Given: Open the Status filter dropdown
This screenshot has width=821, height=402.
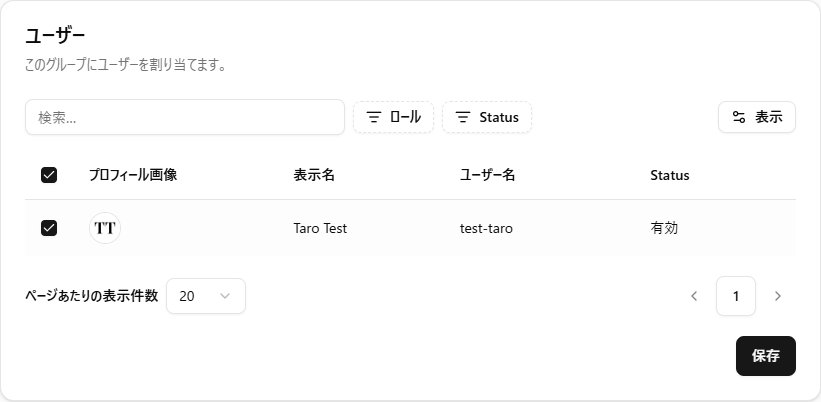Looking at the screenshot, I should pyautogui.click(x=487, y=117).
